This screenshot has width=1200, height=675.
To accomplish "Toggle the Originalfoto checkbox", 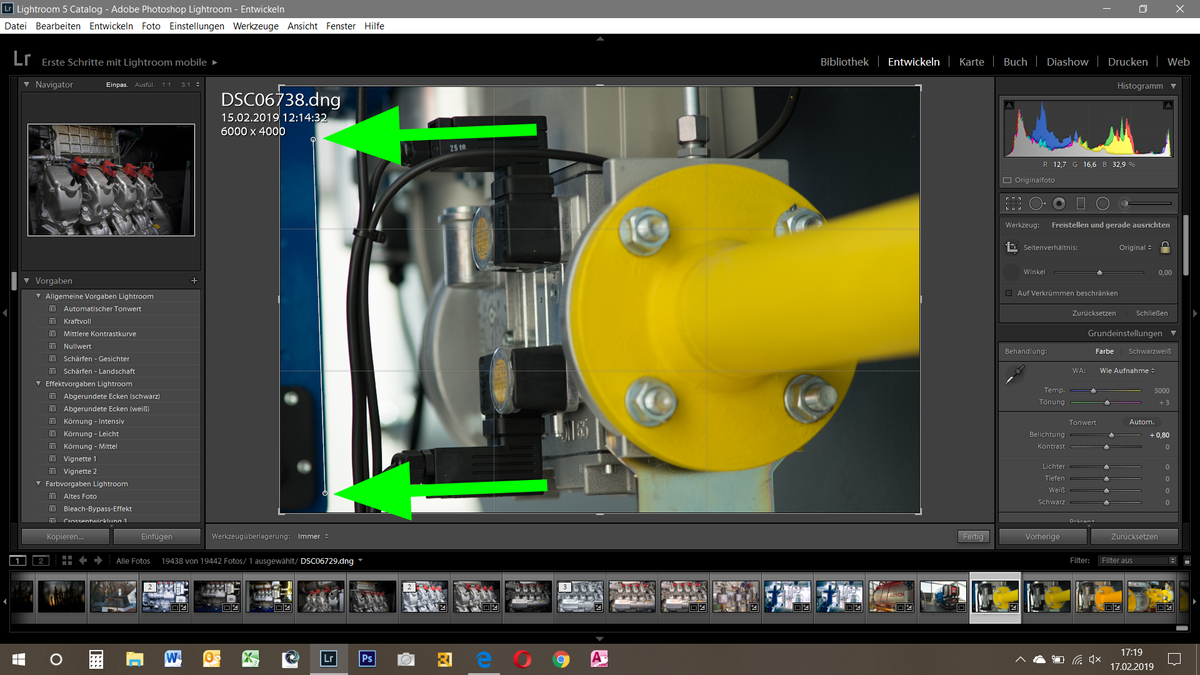I will click(x=1005, y=180).
